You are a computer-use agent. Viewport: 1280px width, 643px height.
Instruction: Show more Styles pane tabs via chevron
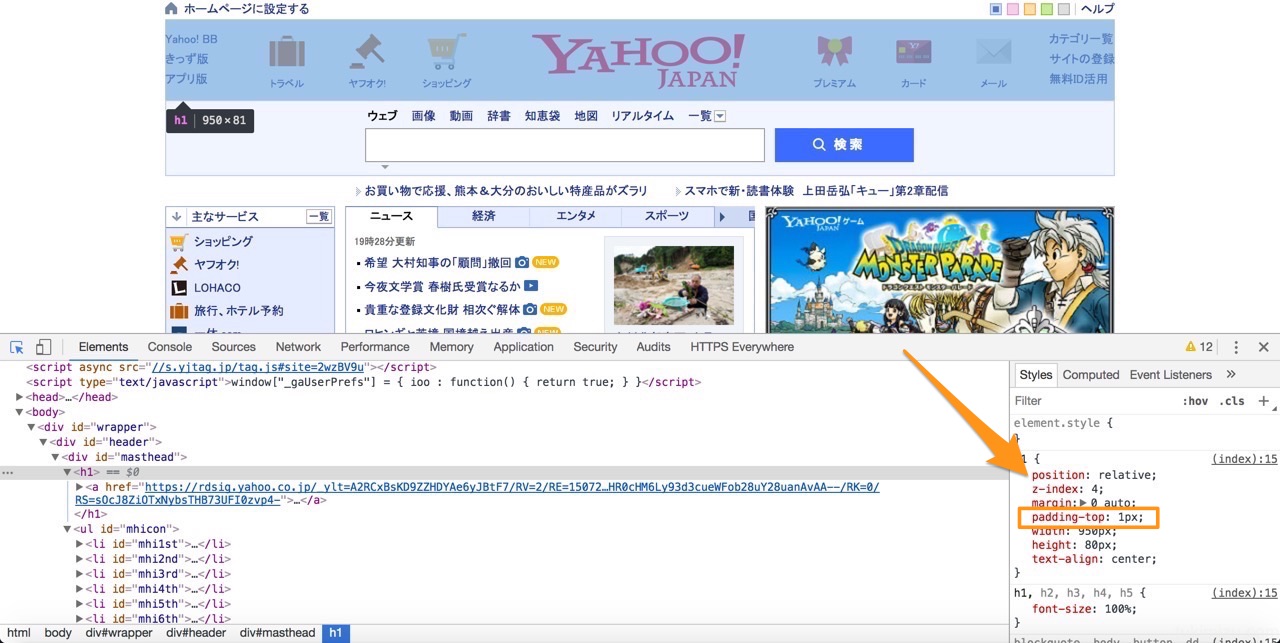(x=1231, y=375)
